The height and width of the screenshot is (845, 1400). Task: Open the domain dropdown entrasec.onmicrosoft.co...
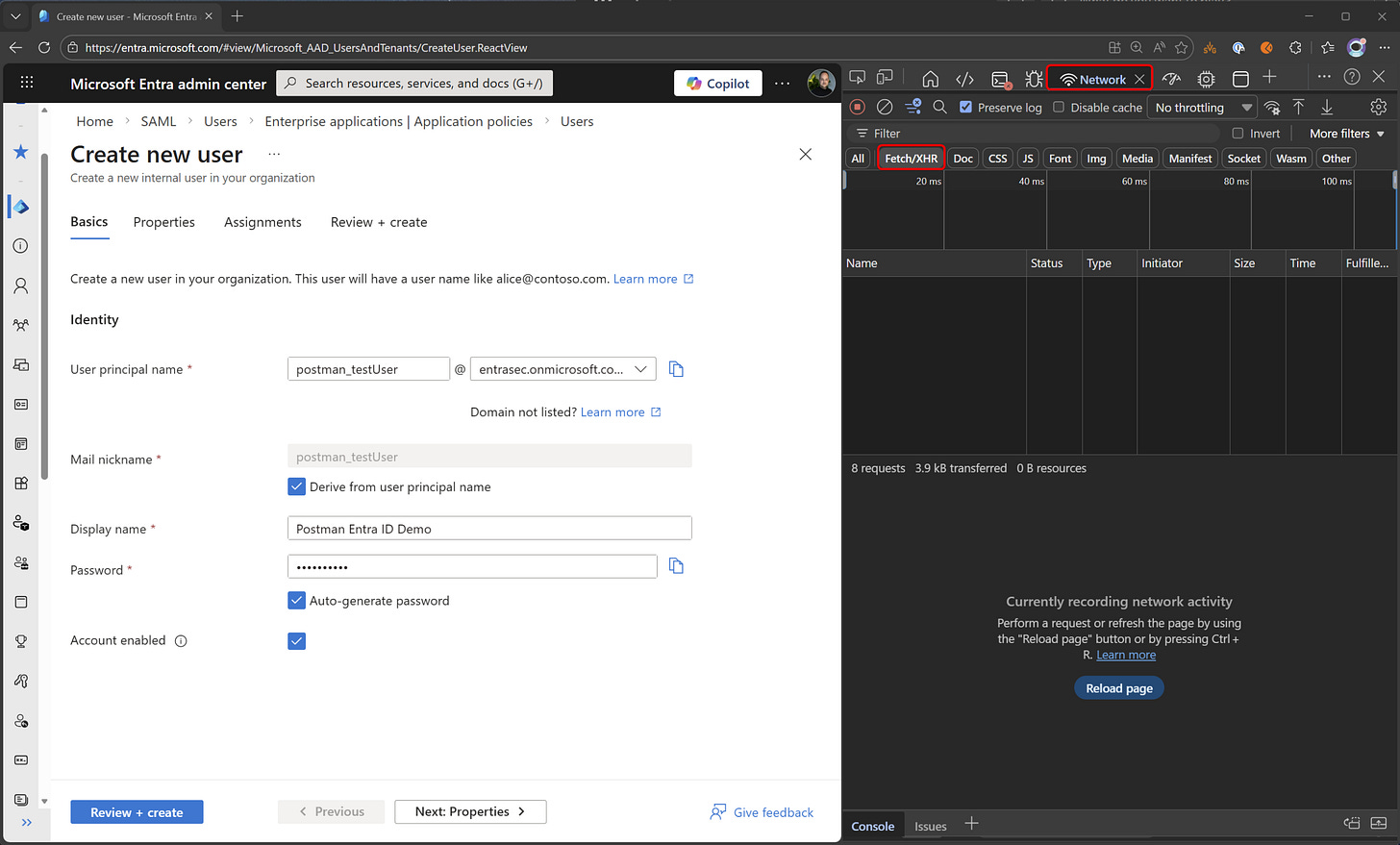point(563,369)
